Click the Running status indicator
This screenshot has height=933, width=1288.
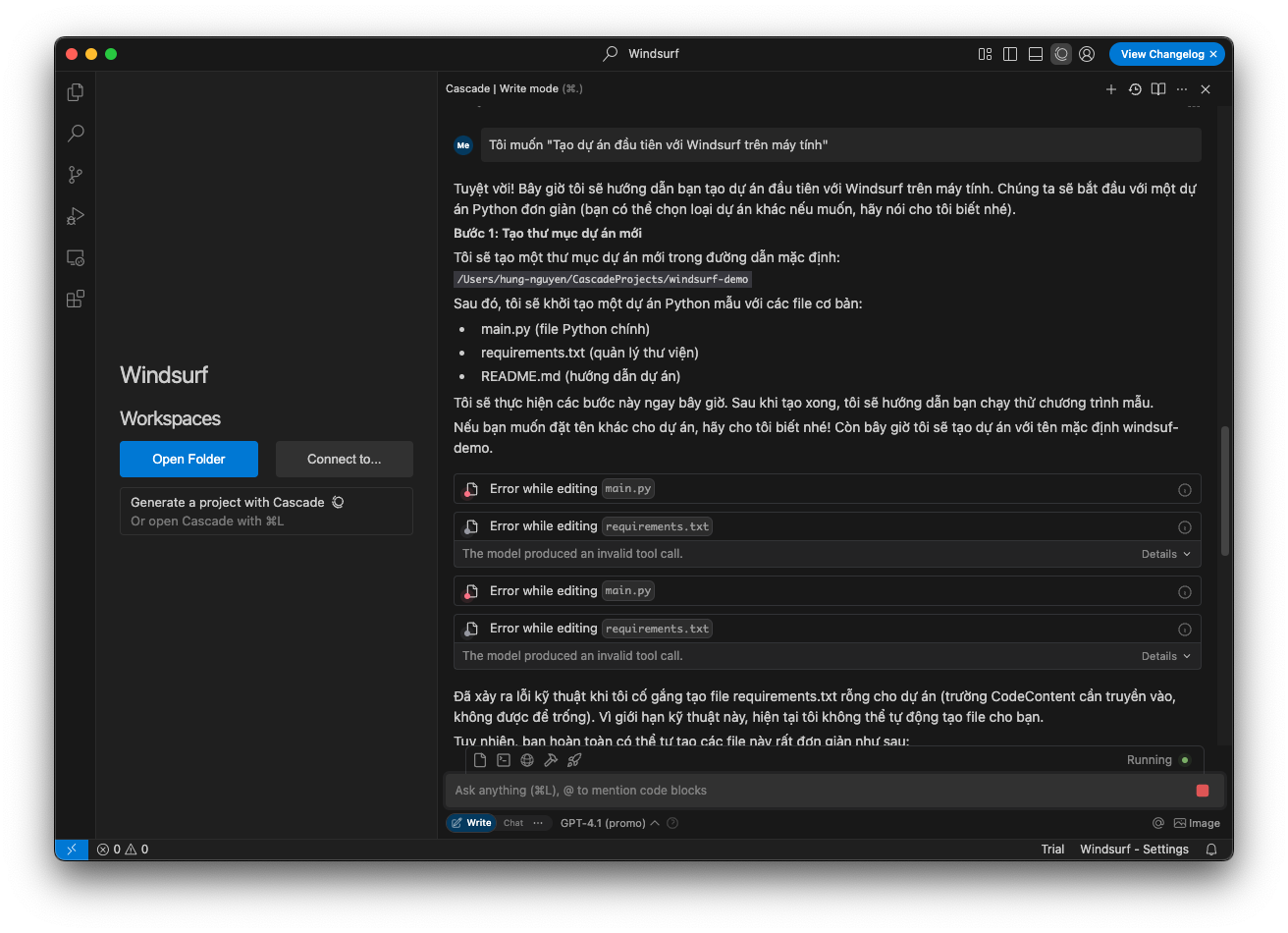pos(1159,760)
